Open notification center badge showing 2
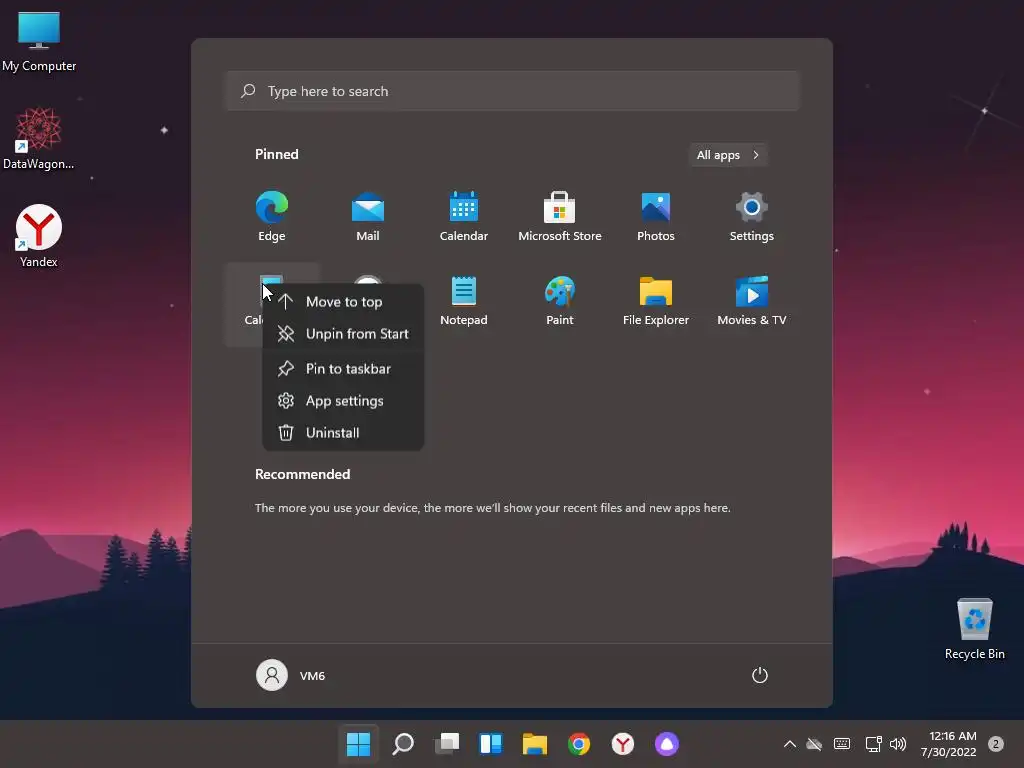Image resolution: width=1024 pixels, height=768 pixels. [996, 744]
